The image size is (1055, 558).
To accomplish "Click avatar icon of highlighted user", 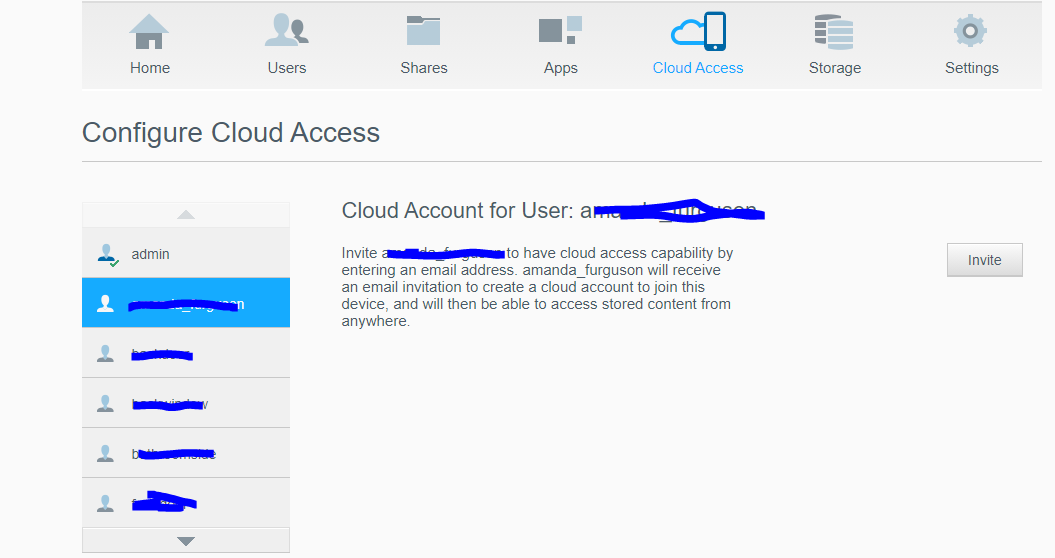I will point(105,303).
